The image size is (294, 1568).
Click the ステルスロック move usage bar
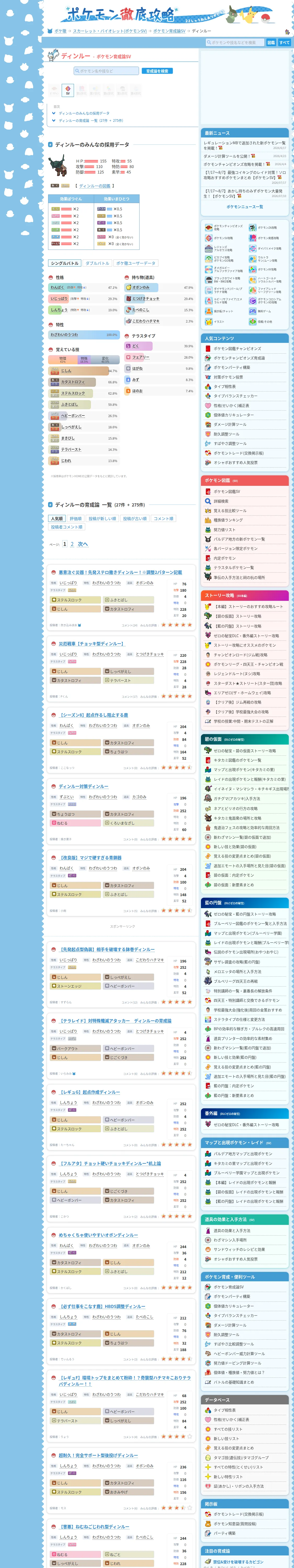[x=84, y=393]
